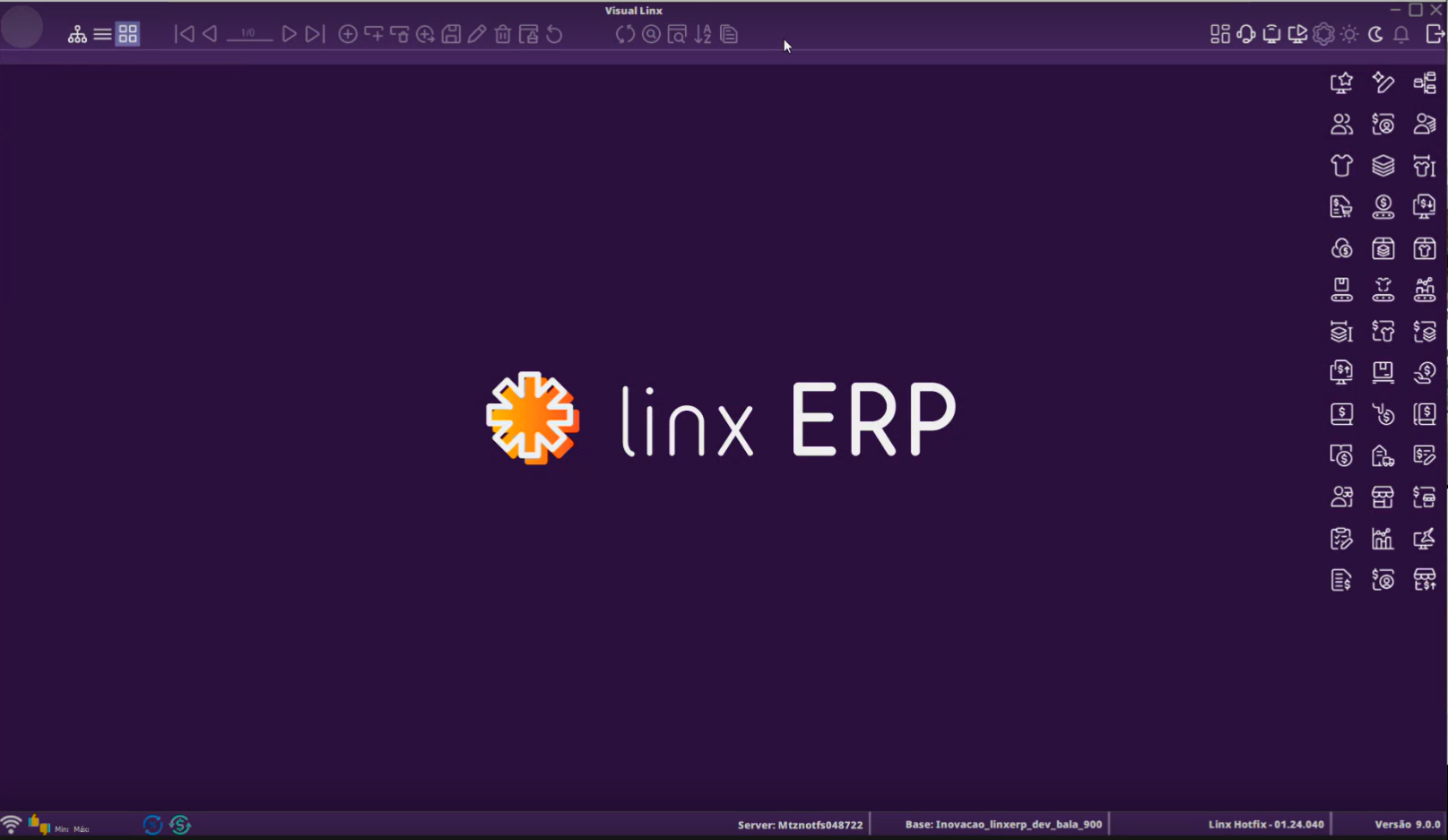This screenshot has height=840, width=1448.
Task: Open the invoice with shopping cart icon
Action: (x=1341, y=207)
